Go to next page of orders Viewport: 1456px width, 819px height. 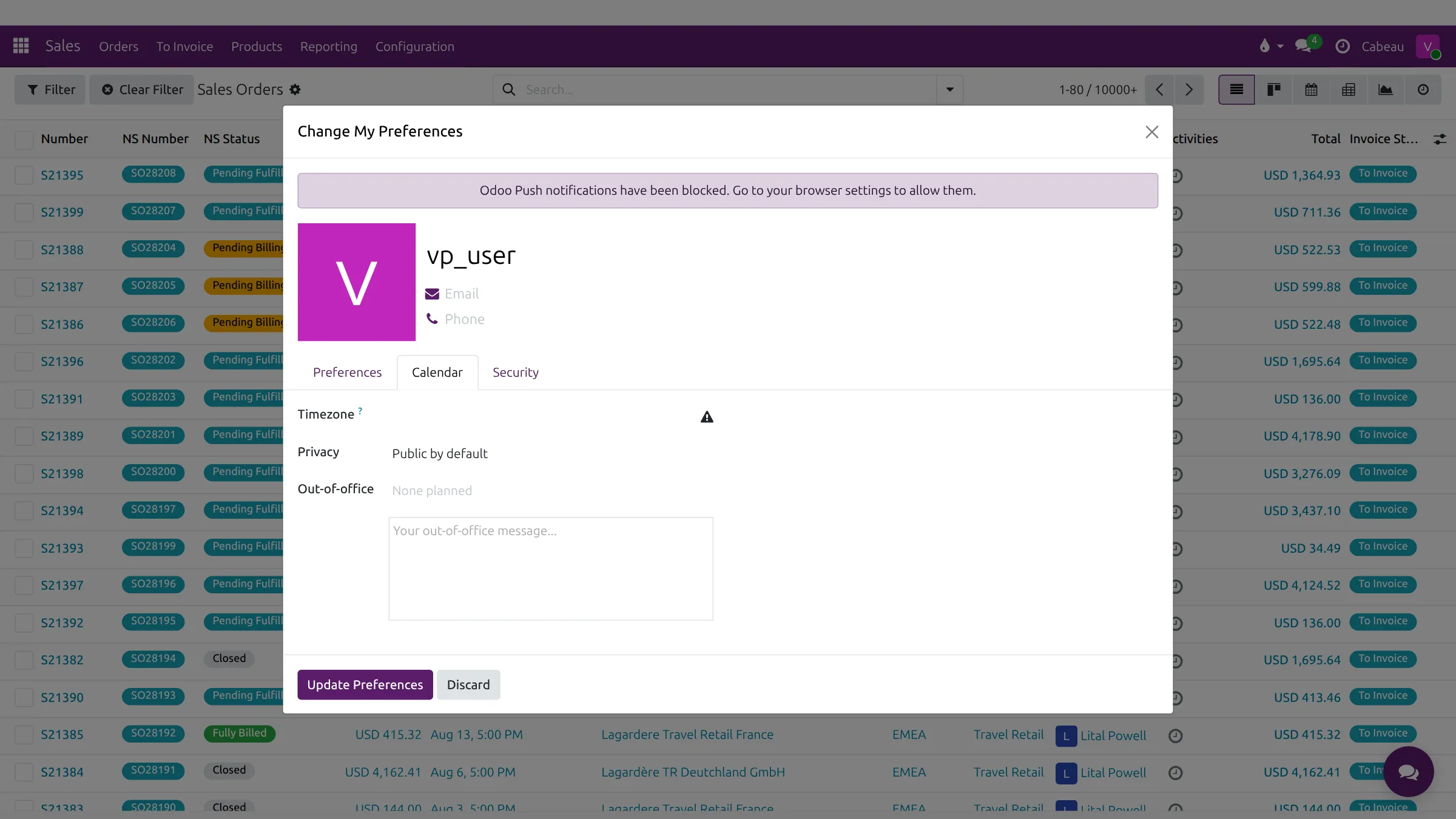click(x=1189, y=90)
